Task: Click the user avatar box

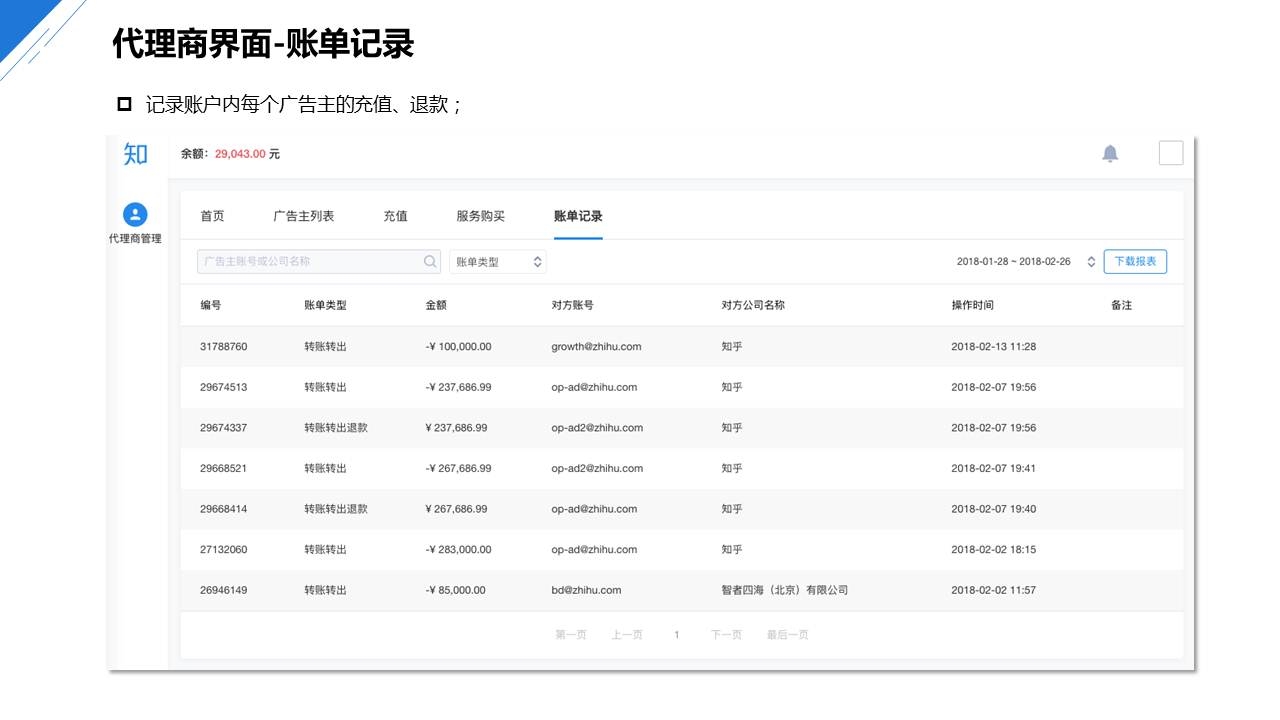Action: [1170, 153]
